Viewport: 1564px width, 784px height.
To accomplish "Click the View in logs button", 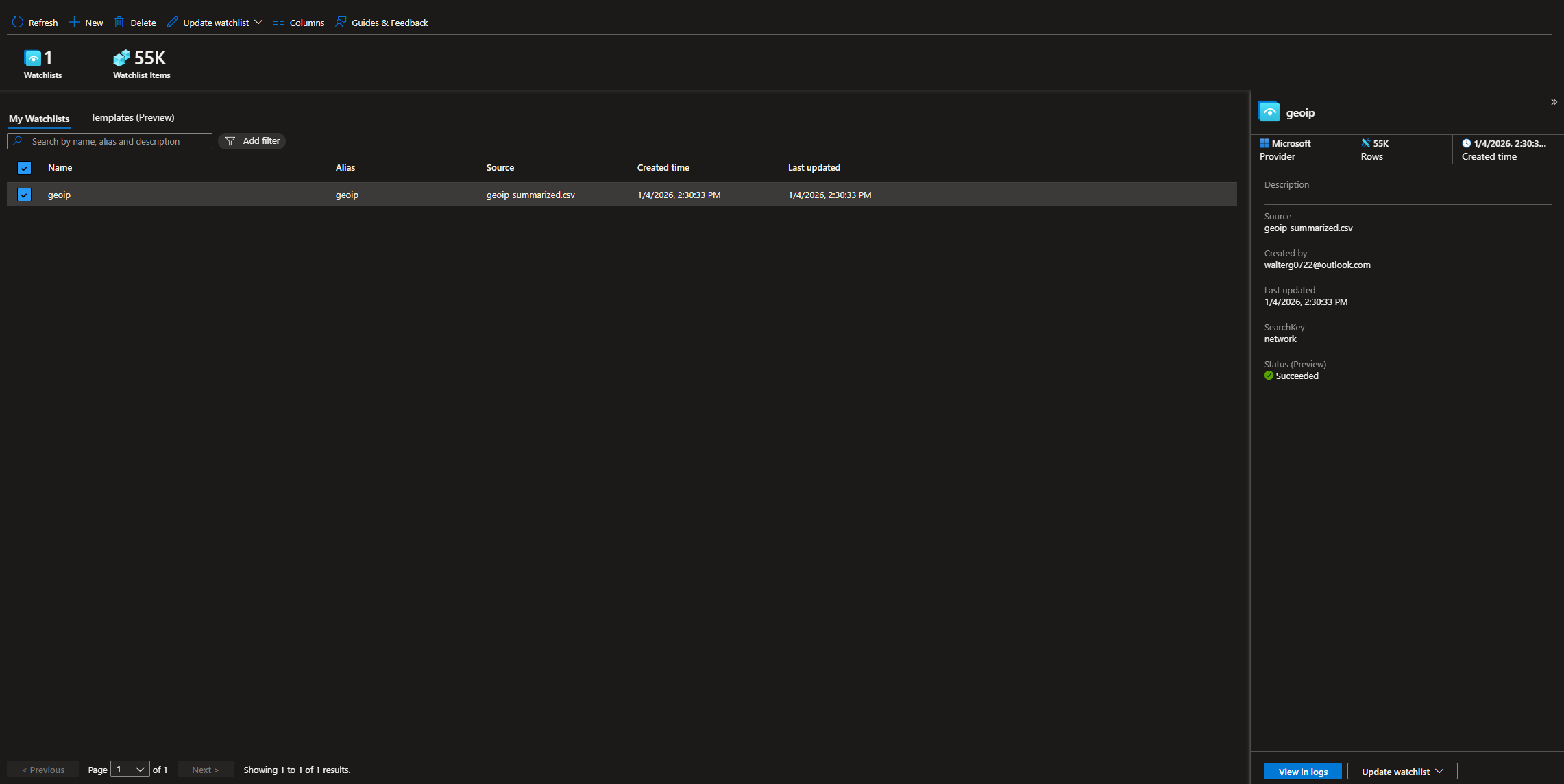I will (x=1303, y=772).
